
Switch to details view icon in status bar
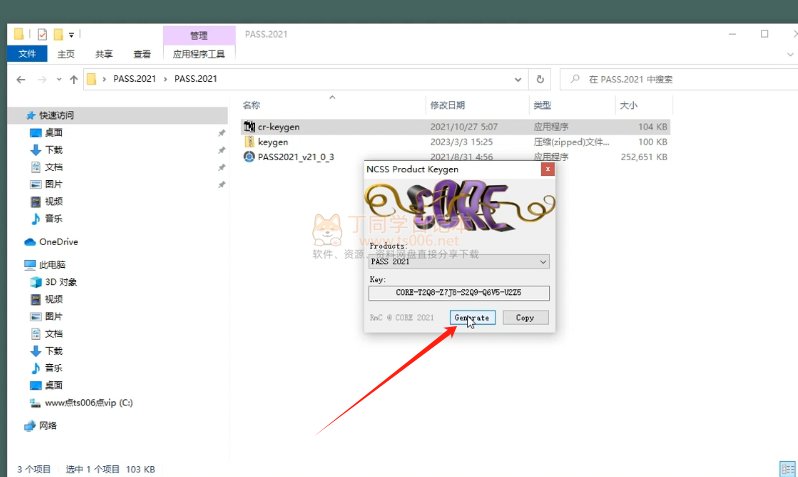tap(787, 468)
